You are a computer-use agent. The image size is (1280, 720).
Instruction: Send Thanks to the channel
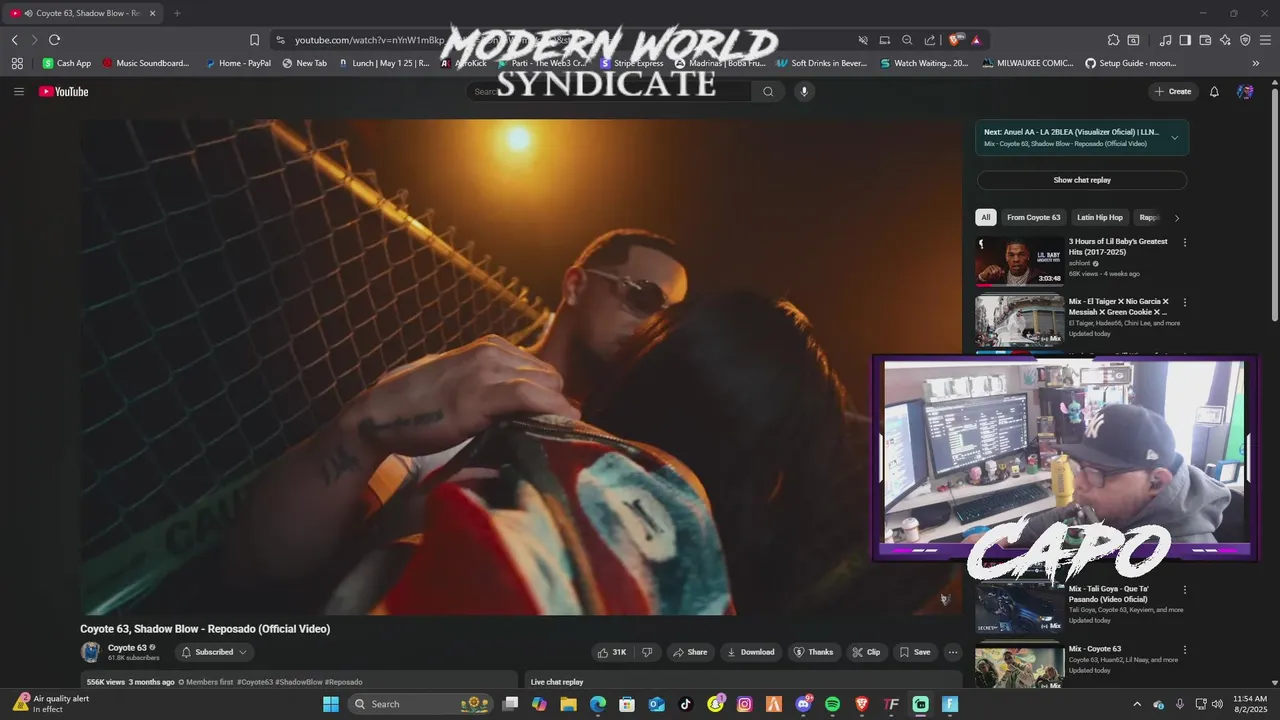(813, 652)
